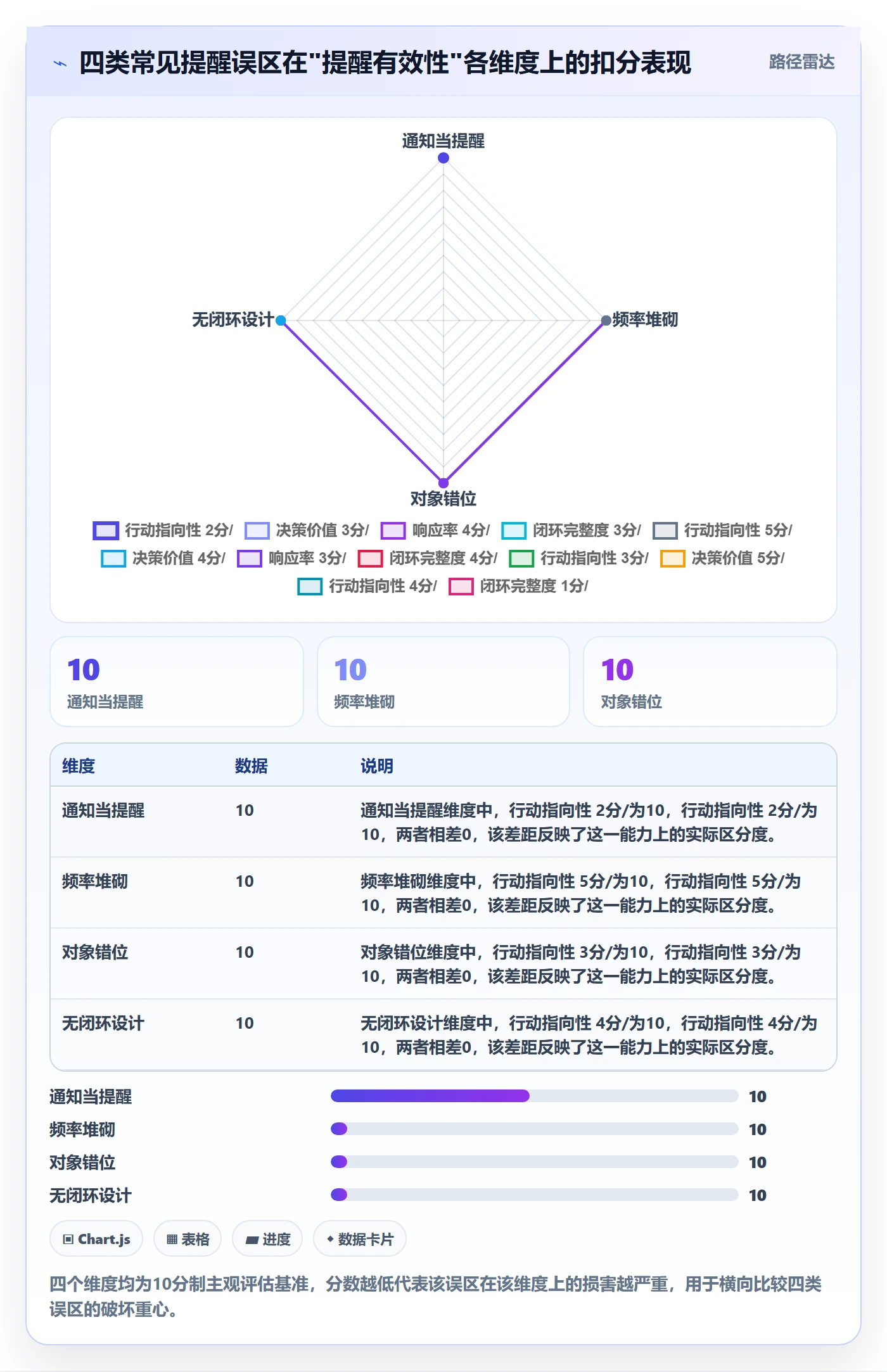Click the 进度 tag
Screen dimensions: 887x1372
(267, 1239)
